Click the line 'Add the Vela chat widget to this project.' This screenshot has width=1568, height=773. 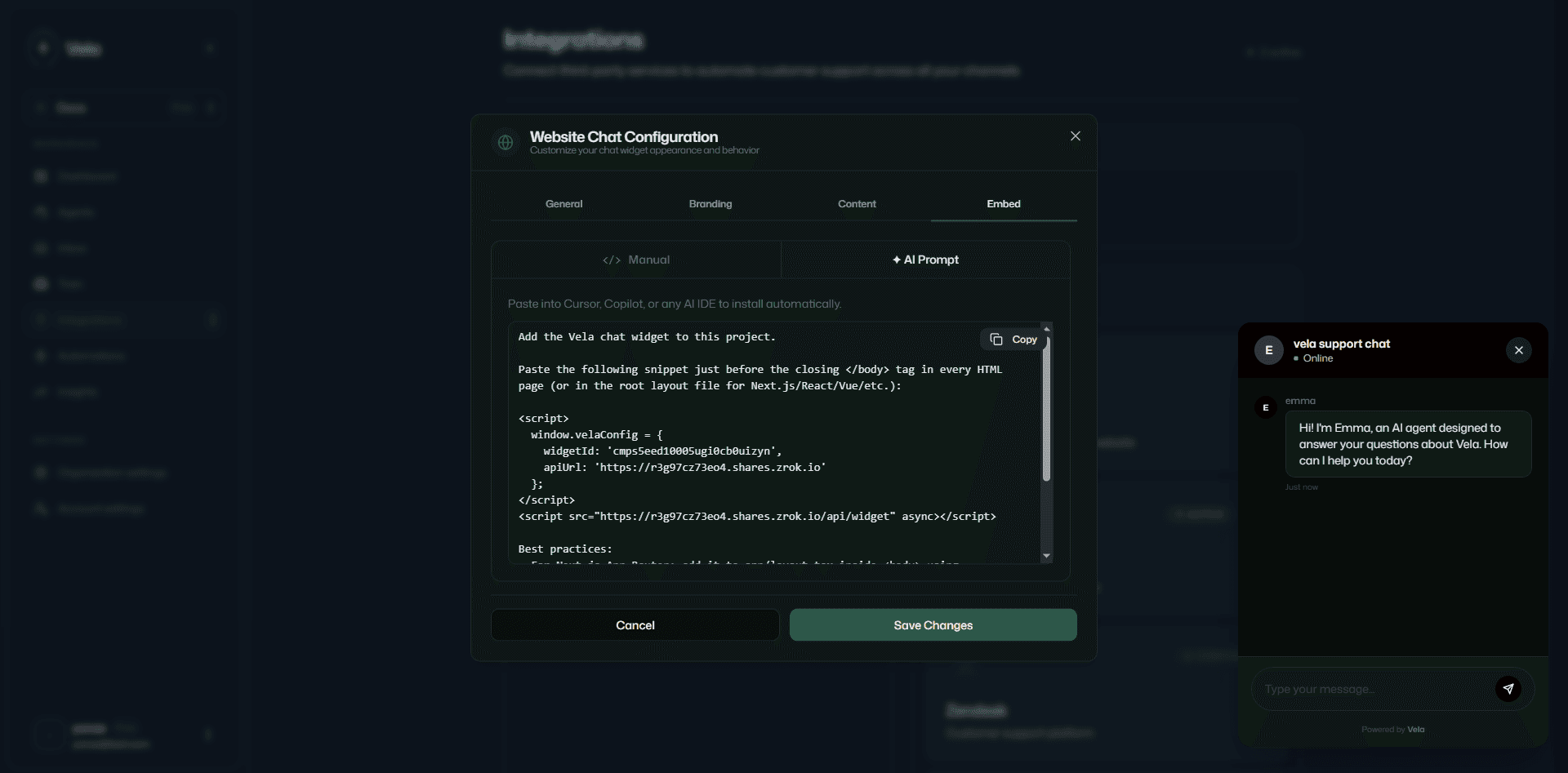647,337
